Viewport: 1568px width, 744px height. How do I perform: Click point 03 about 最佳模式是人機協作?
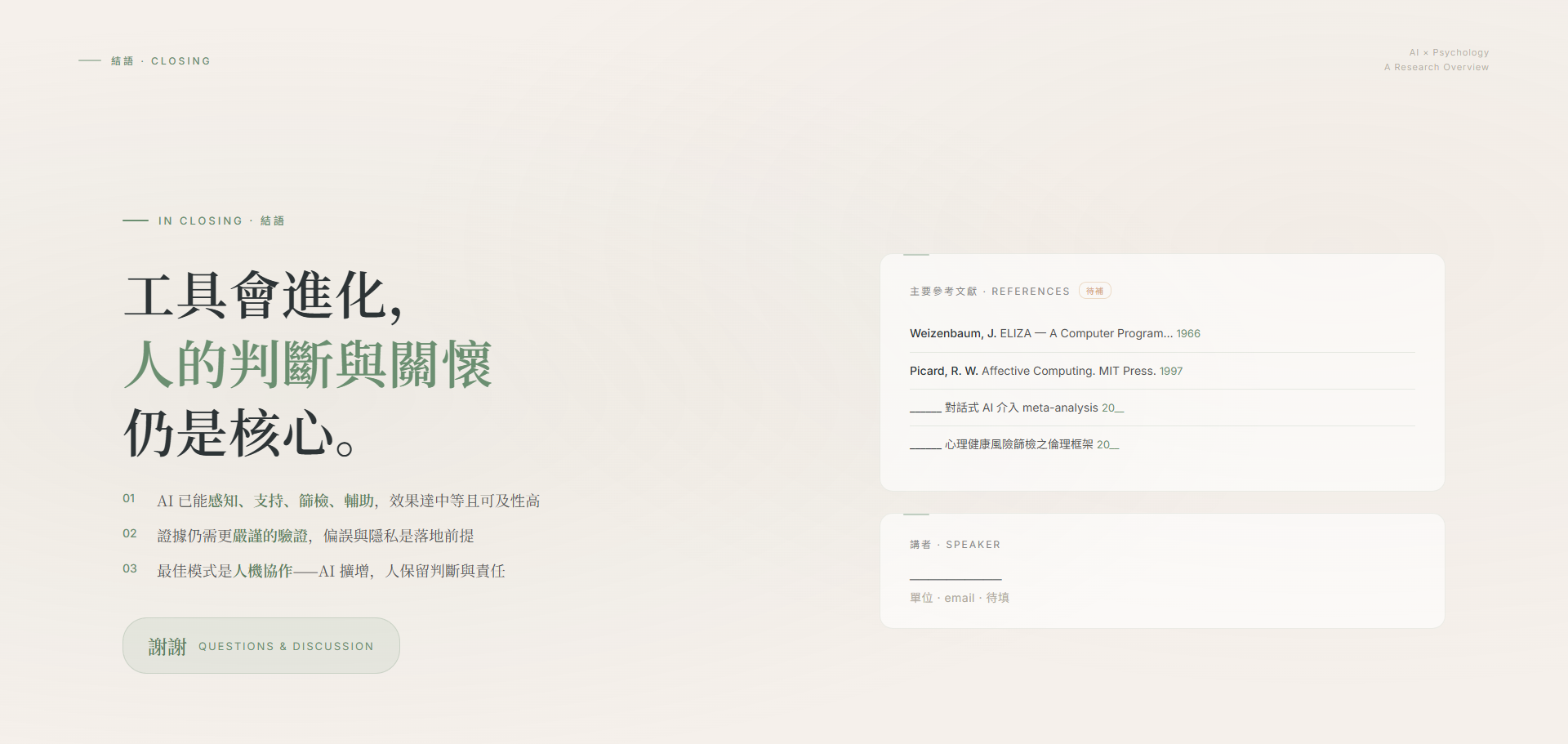[314, 570]
